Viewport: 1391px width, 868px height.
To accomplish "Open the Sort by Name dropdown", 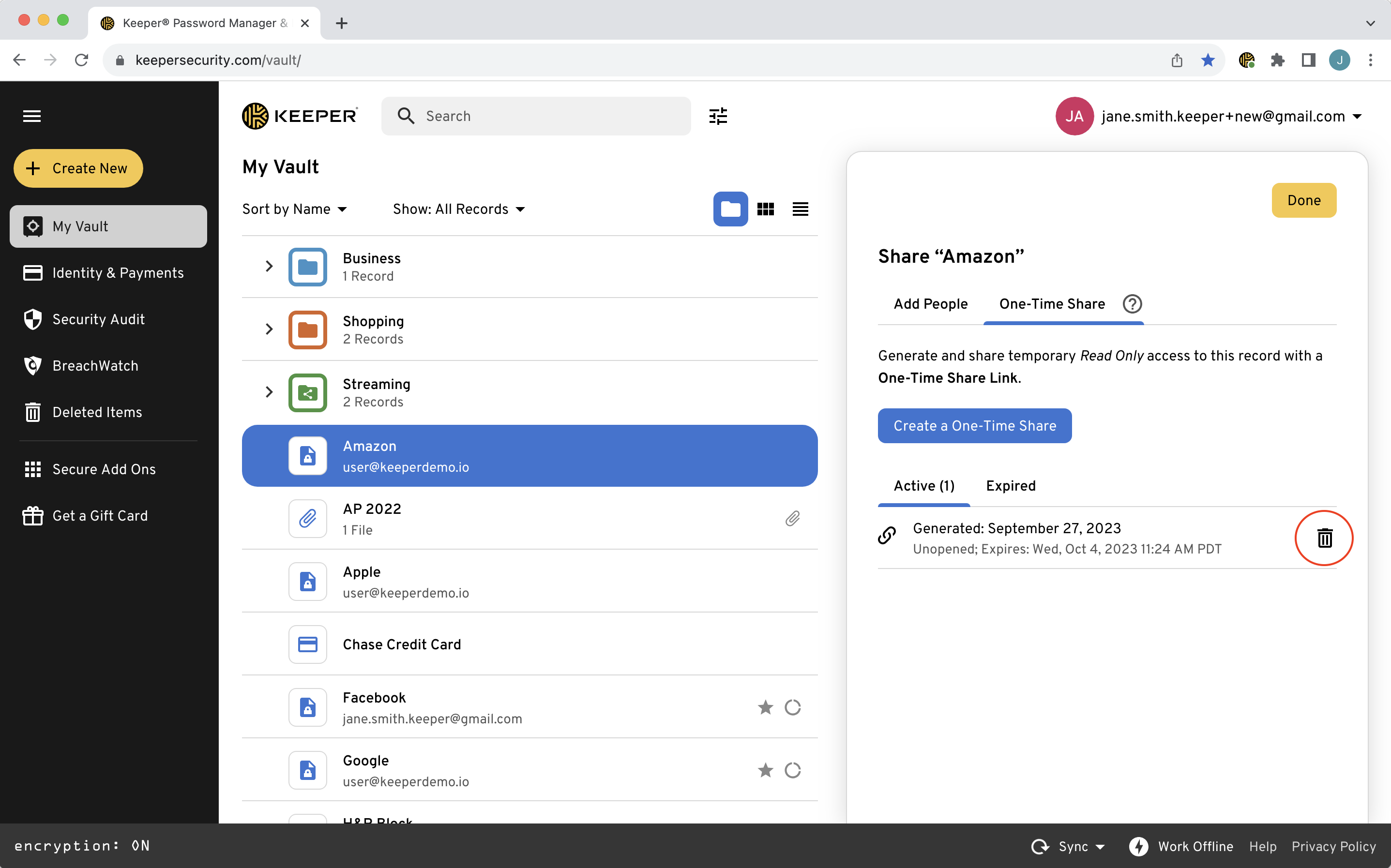I will point(294,209).
